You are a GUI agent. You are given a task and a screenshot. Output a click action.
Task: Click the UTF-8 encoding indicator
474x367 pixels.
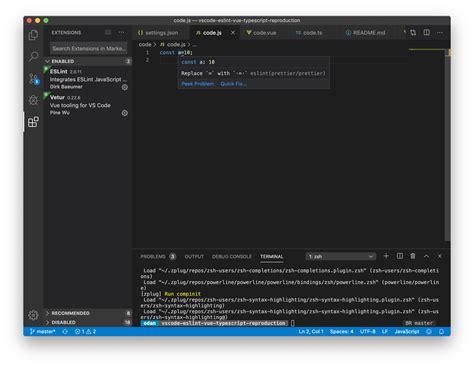click(x=367, y=331)
